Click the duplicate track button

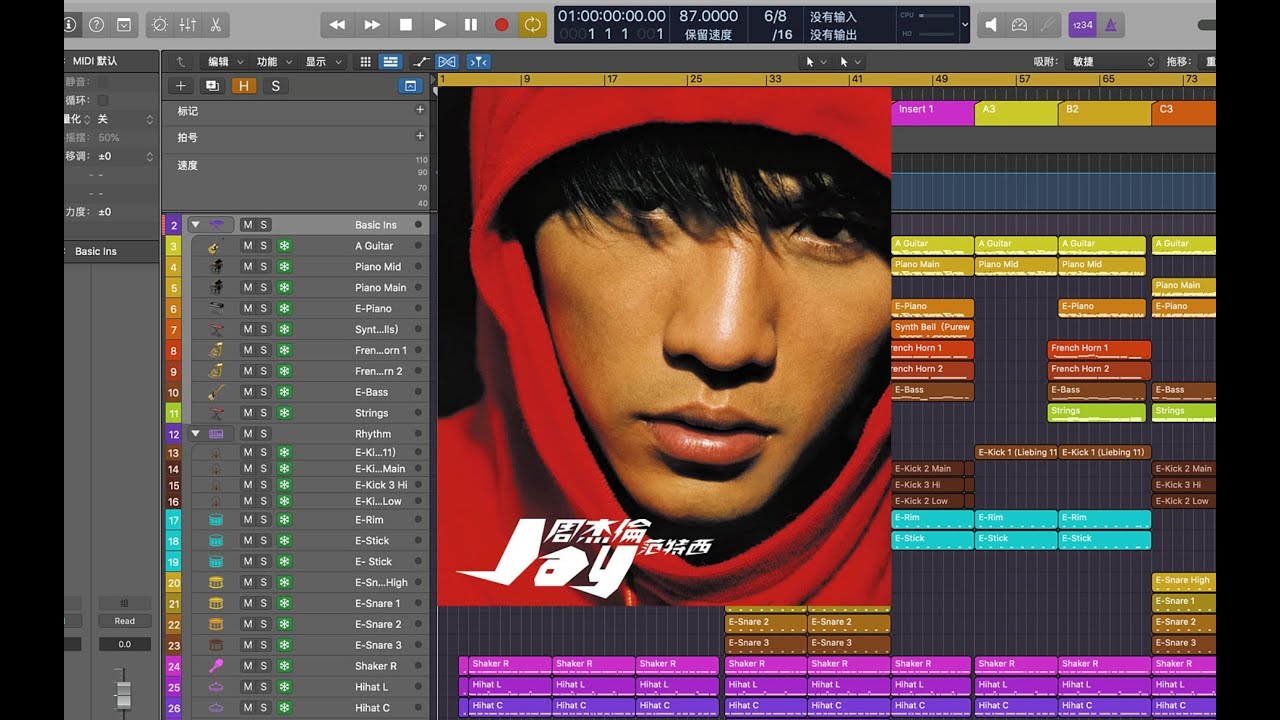pyautogui.click(x=212, y=86)
